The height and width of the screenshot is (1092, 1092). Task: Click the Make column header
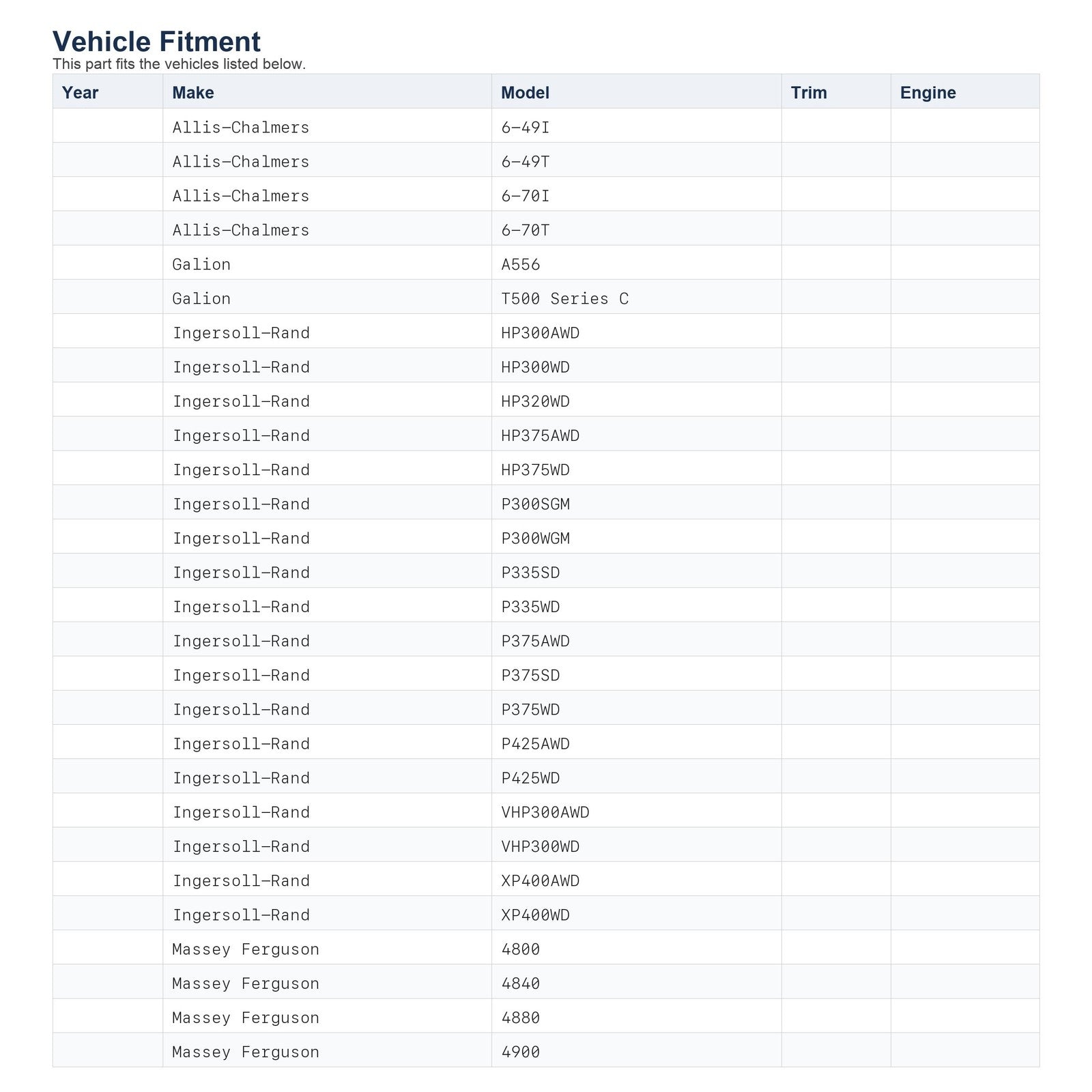pos(327,91)
